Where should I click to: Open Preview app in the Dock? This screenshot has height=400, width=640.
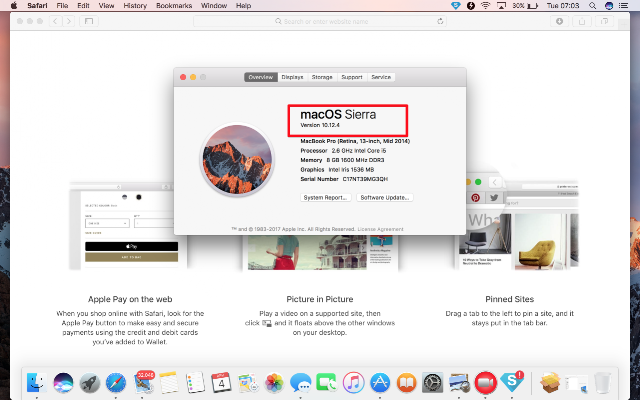tap(459, 383)
